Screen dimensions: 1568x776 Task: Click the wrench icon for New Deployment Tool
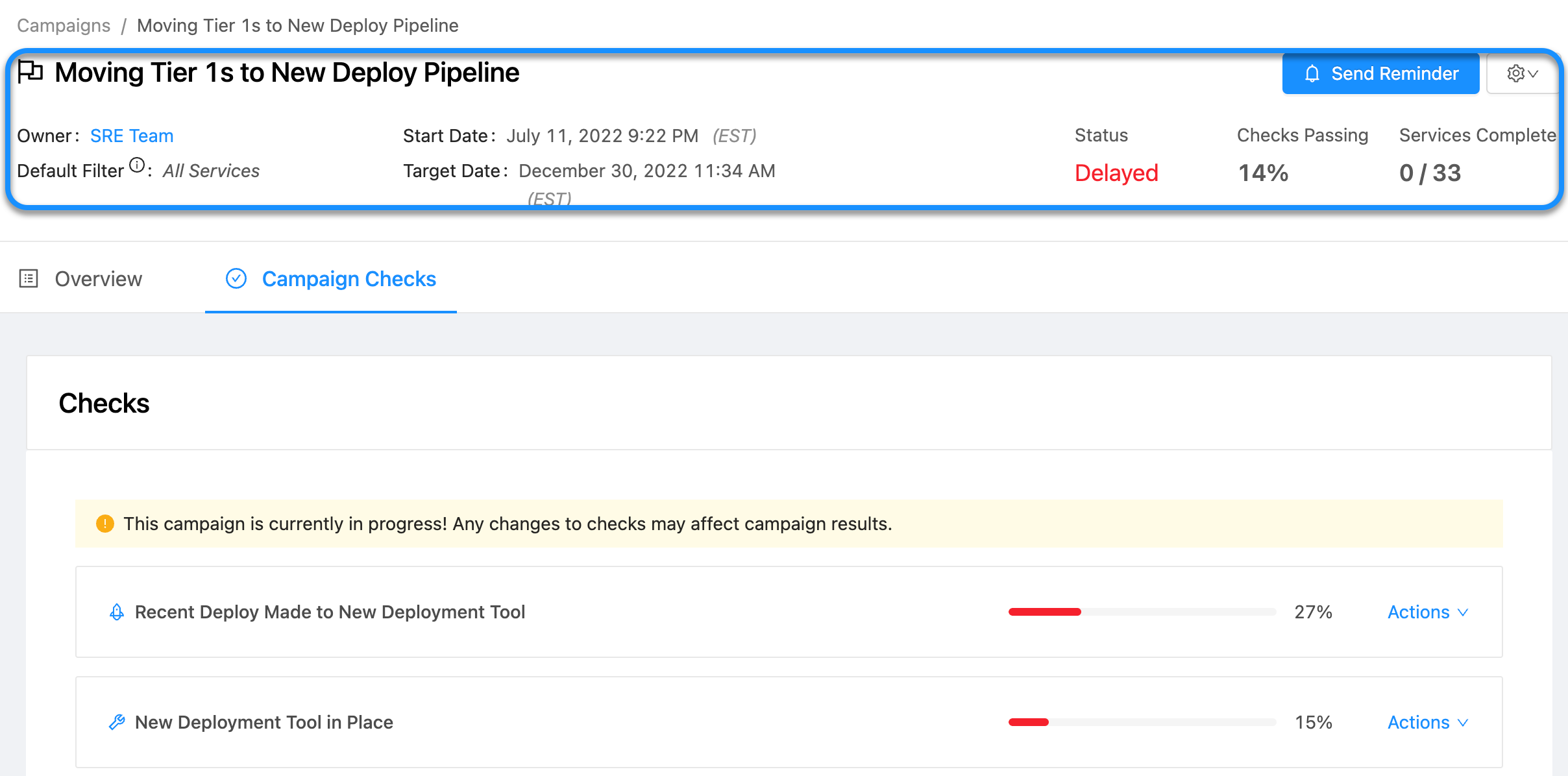tap(117, 722)
